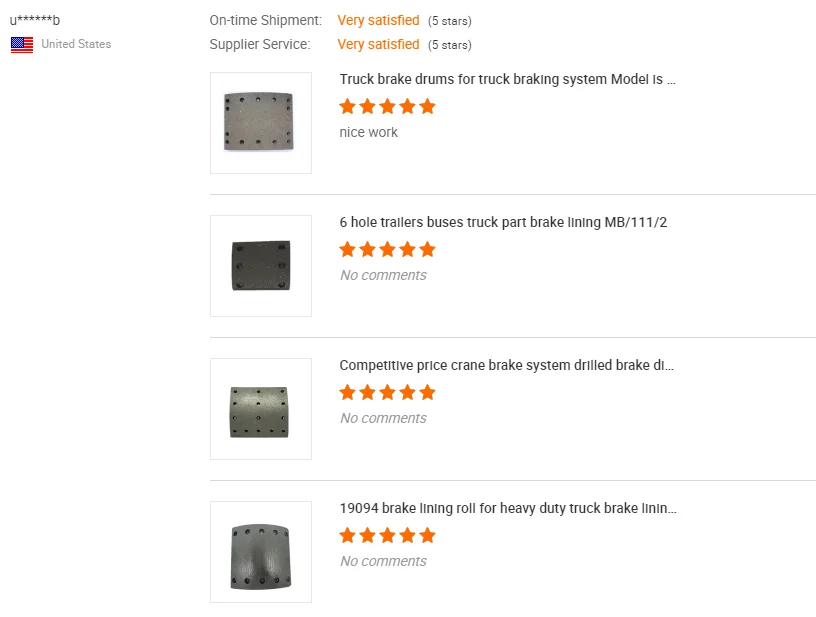
Task: Click the "On-time Shipment:" label
Action: pyautogui.click(x=266, y=20)
